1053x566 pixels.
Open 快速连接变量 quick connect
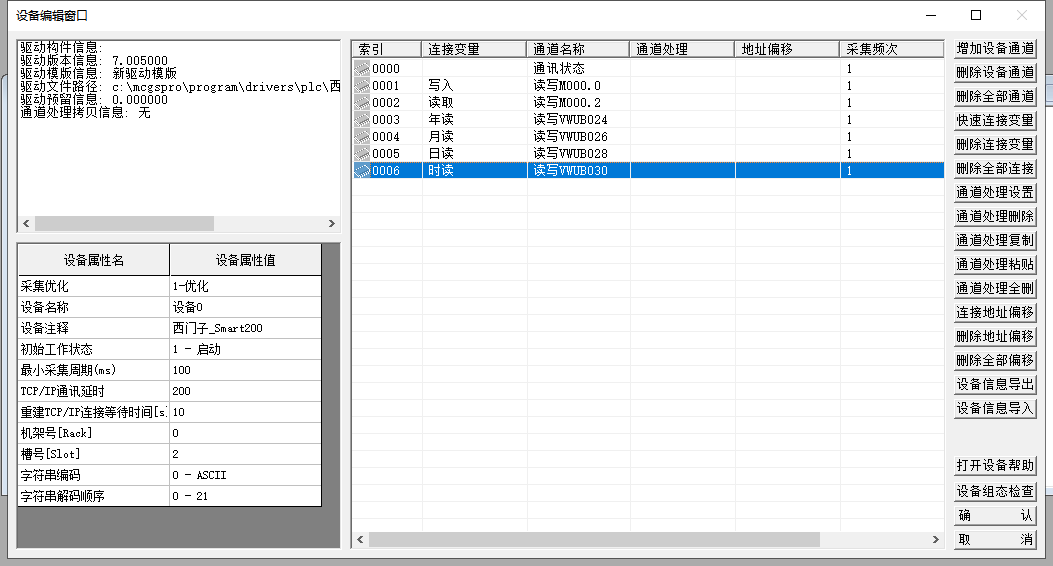(994, 120)
